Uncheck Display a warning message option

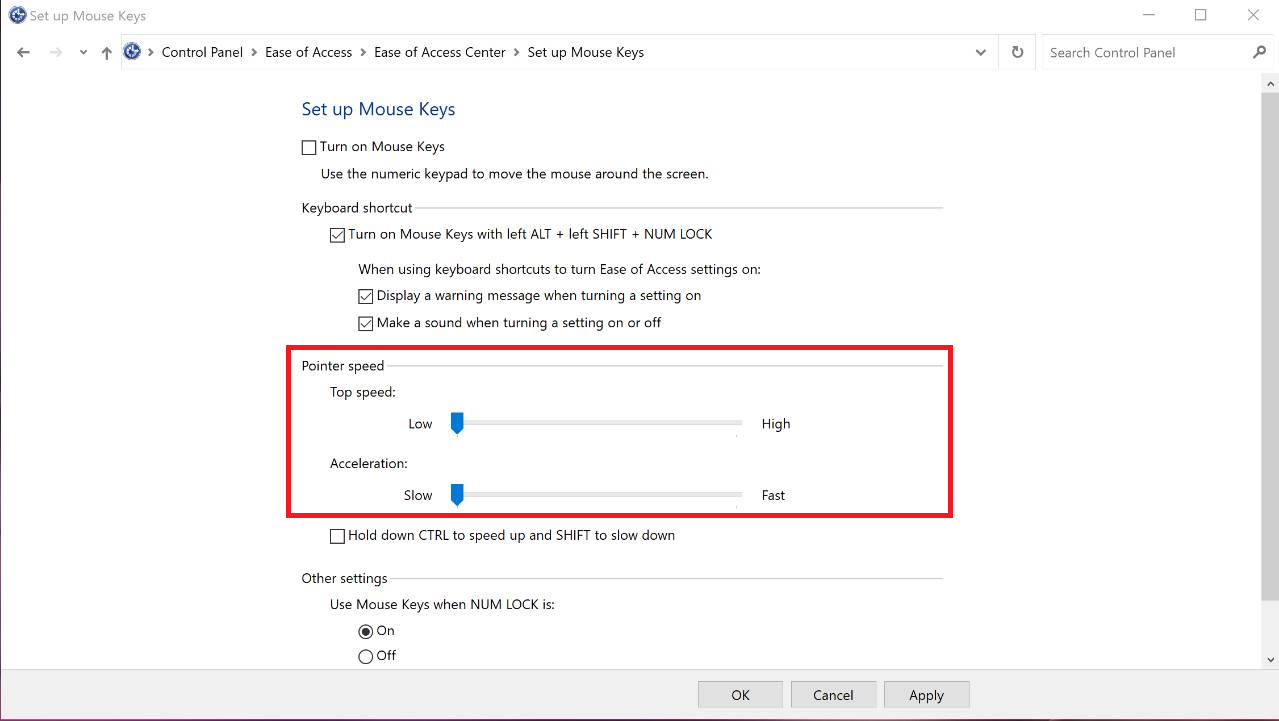tap(366, 296)
